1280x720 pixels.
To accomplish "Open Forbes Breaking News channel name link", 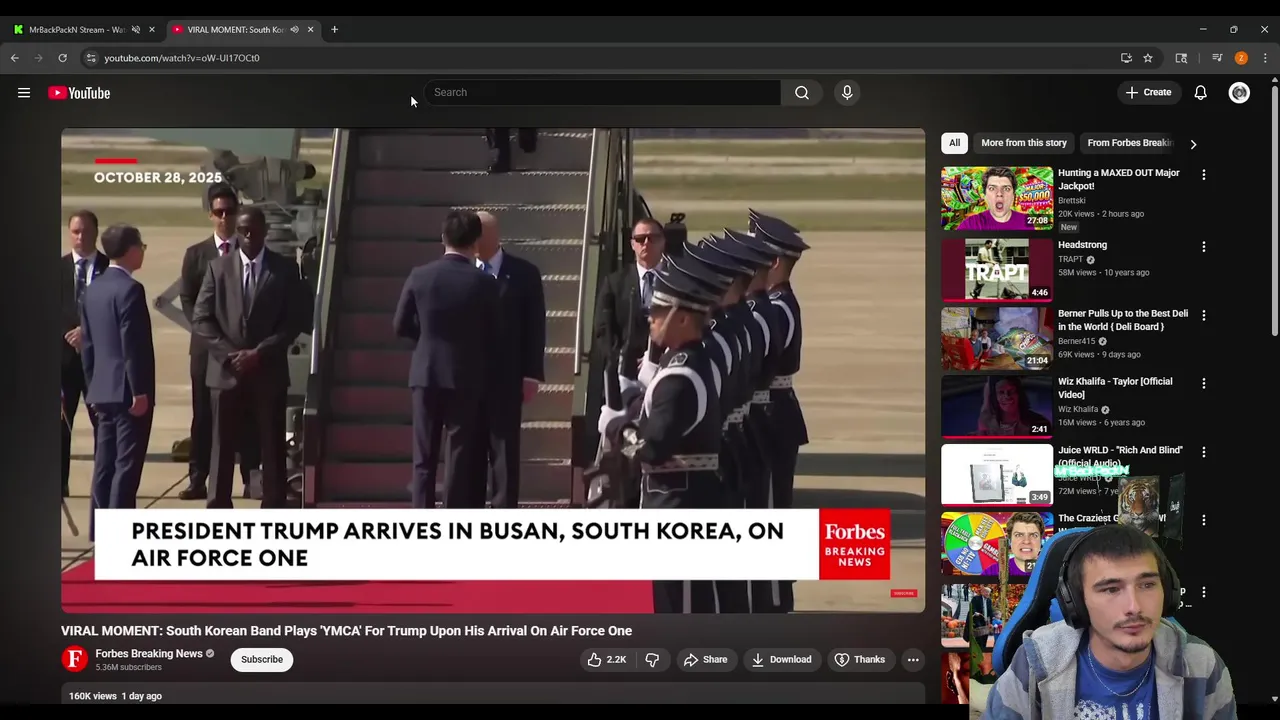I will pos(149,654).
